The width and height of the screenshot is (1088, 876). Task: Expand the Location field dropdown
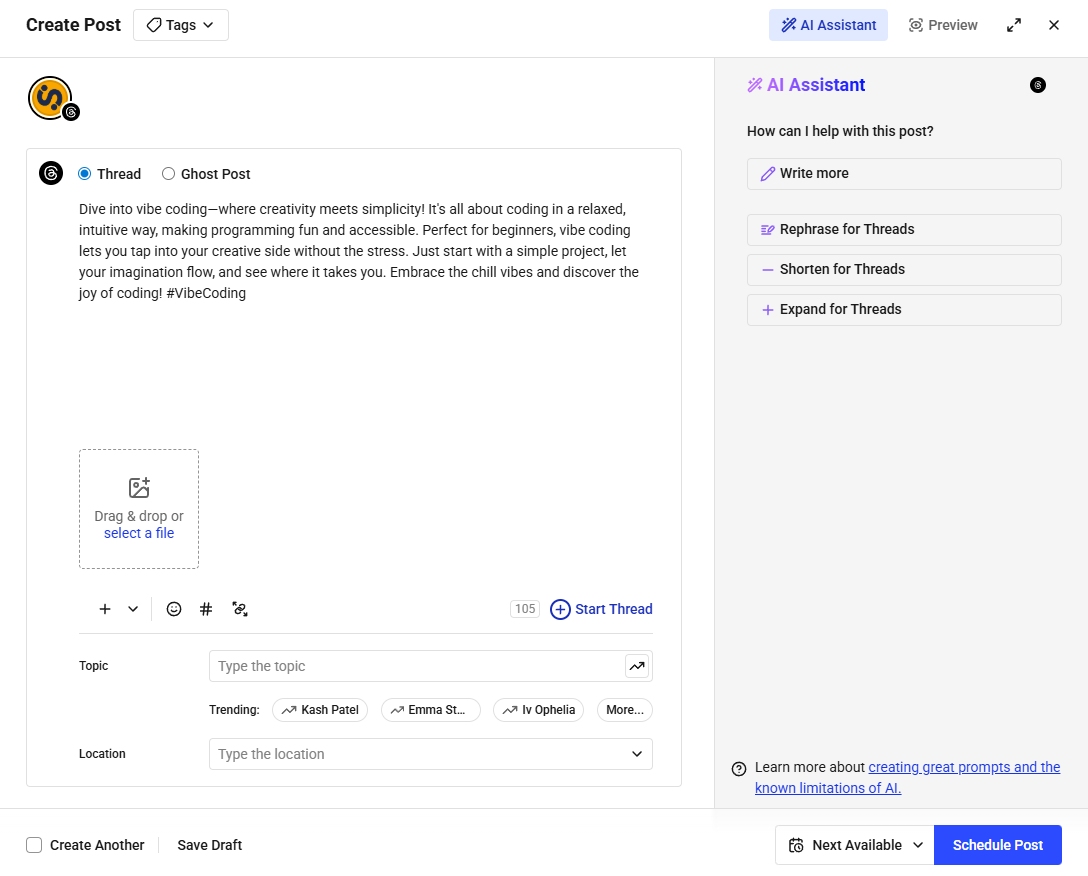point(637,754)
